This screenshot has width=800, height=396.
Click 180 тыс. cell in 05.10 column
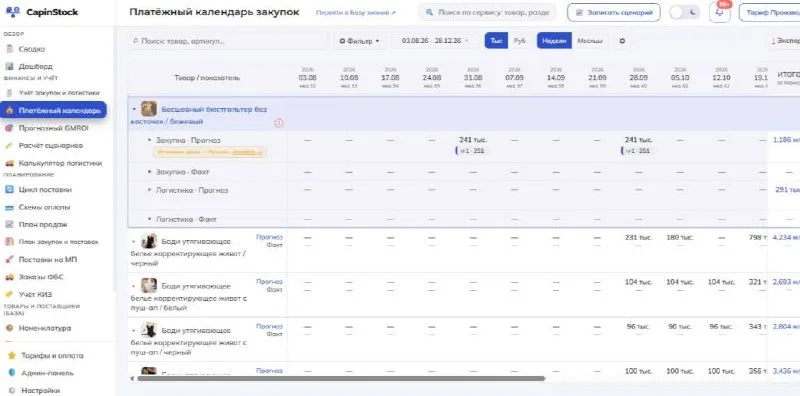pos(680,237)
